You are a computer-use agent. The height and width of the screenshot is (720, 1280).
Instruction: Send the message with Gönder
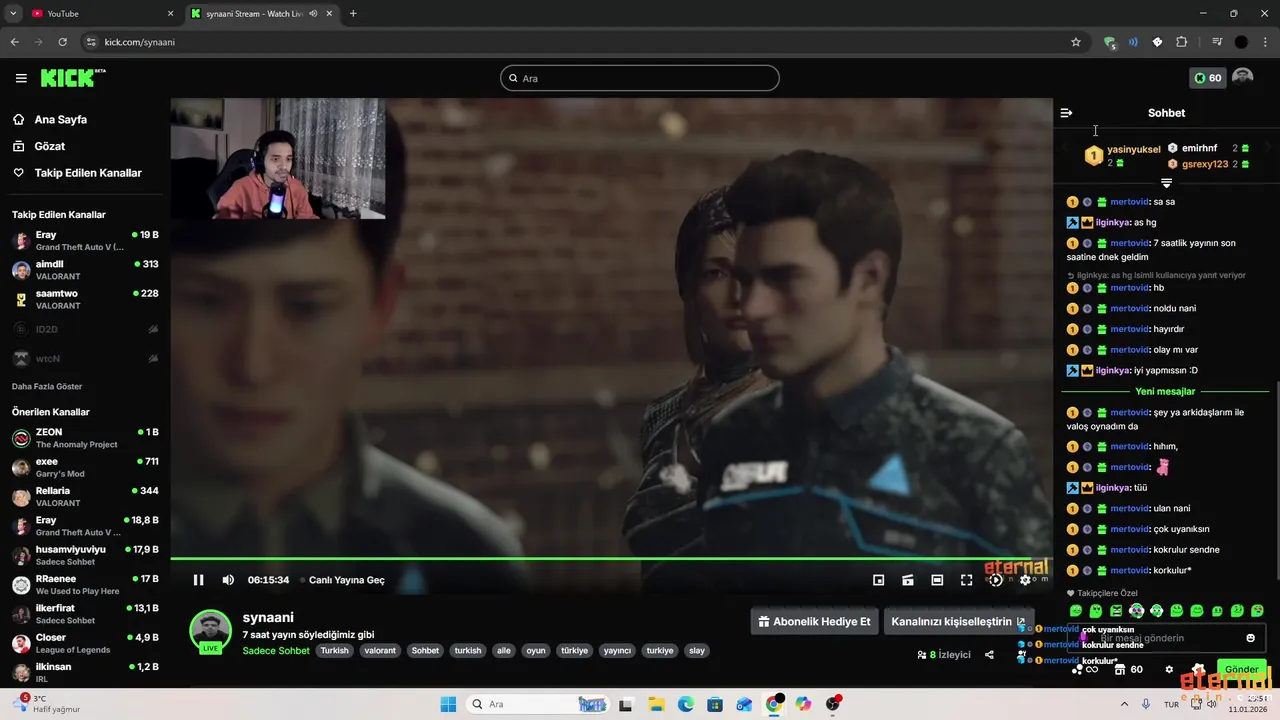click(x=1241, y=669)
